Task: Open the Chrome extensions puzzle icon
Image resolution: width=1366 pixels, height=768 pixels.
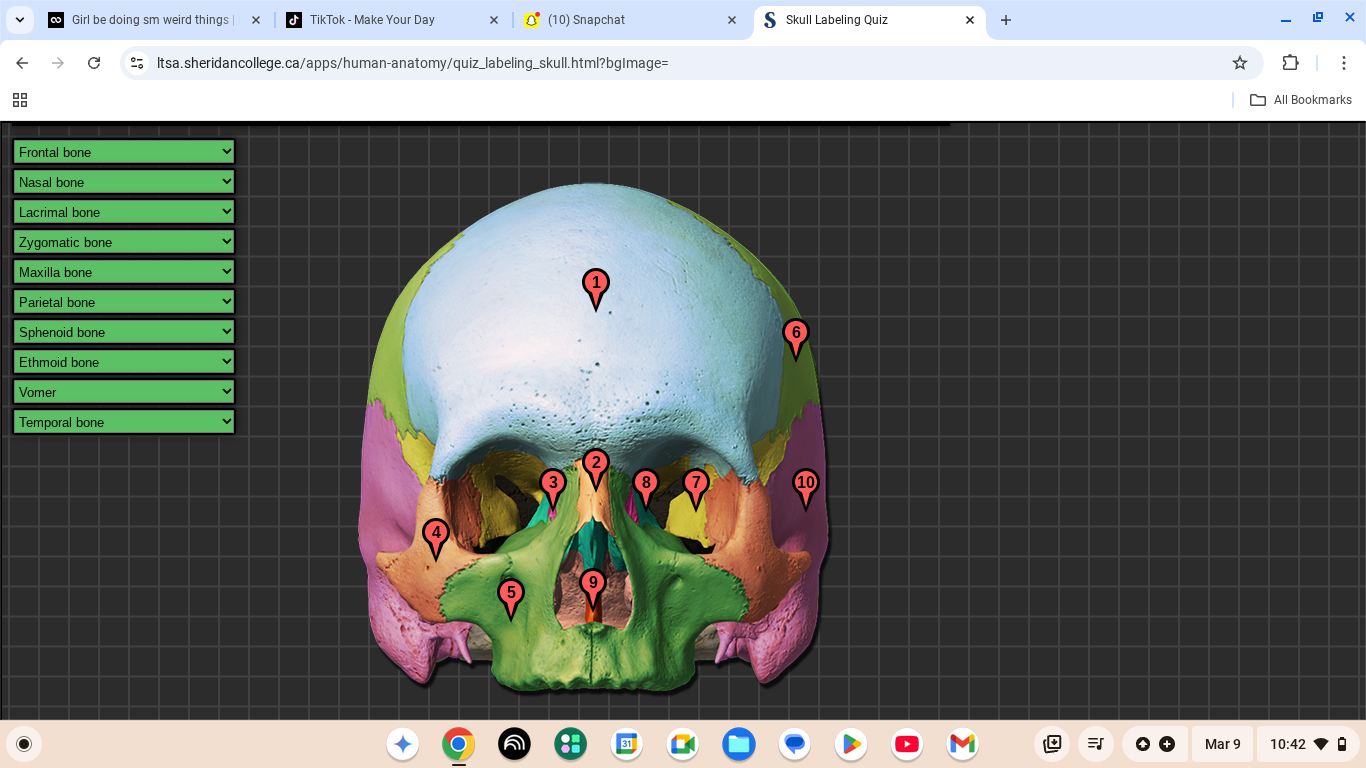Action: click(x=1290, y=63)
